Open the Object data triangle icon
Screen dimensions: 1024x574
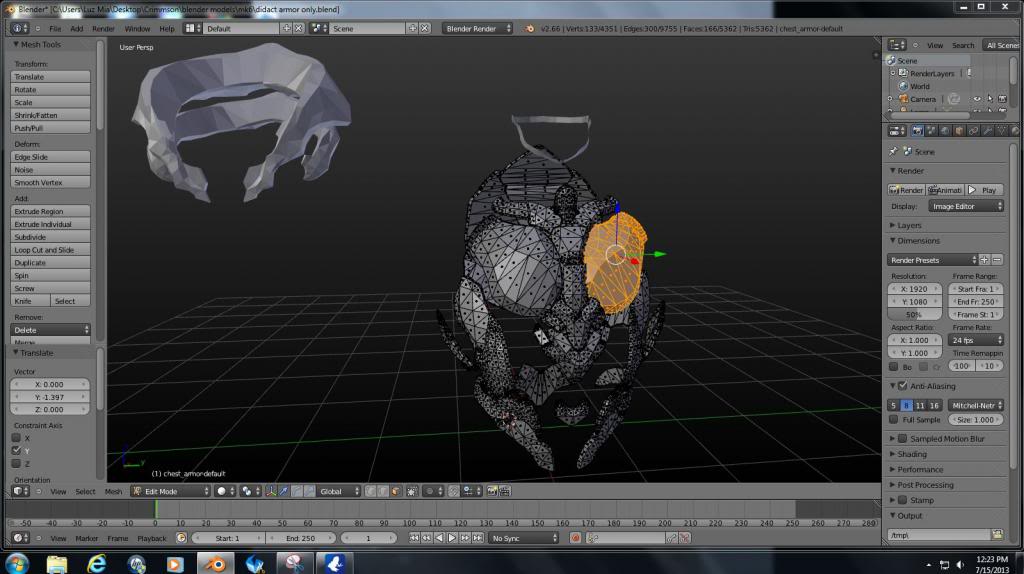[x=1001, y=131]
